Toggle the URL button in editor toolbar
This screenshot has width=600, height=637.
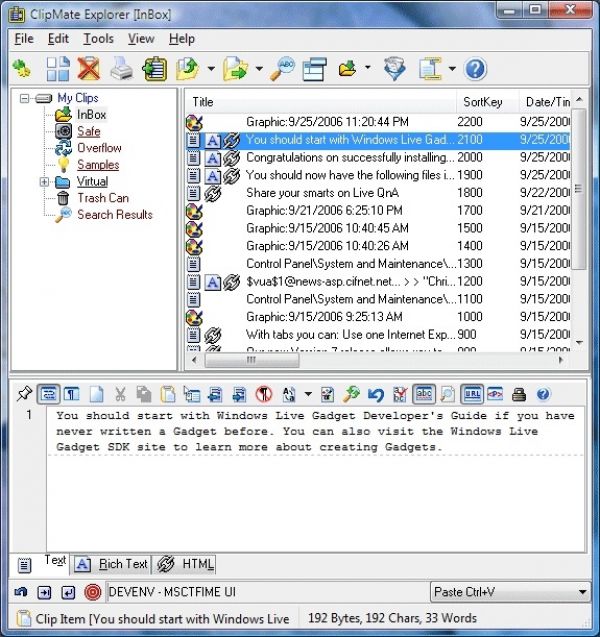click(473, 394)
